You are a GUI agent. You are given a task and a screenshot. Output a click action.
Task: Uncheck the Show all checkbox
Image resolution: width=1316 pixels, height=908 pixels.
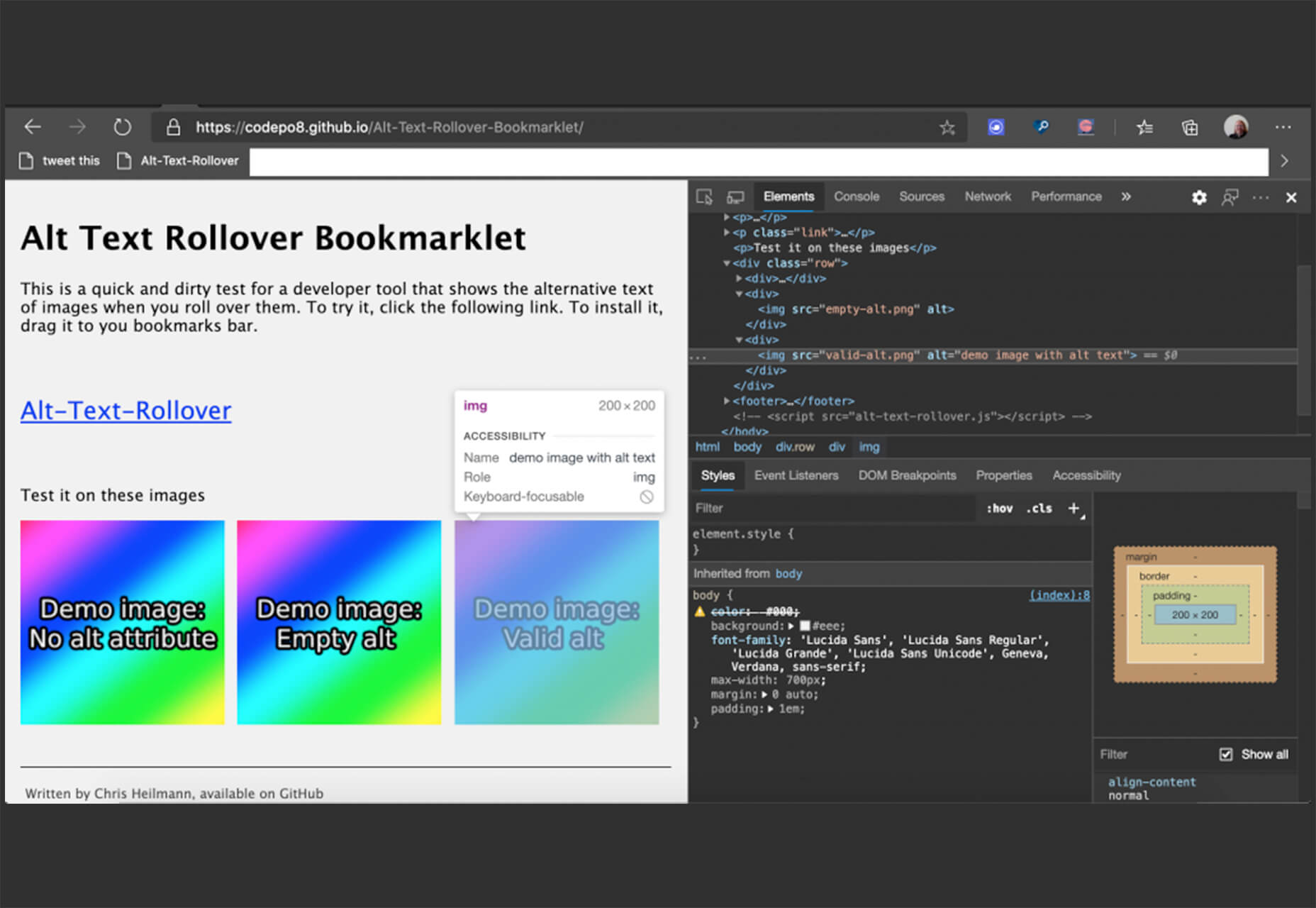pyautogui.click(x=1226, y=754)
